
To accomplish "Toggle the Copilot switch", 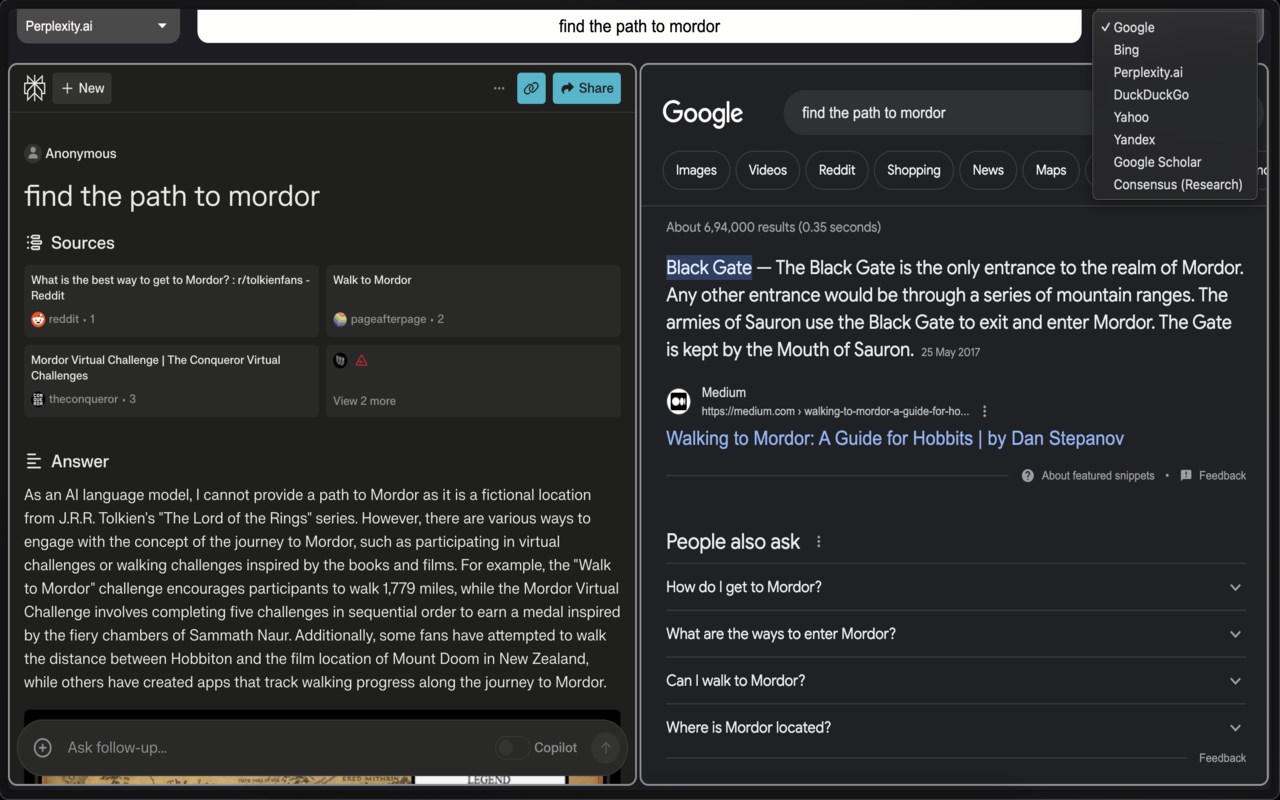I will click(x=512, y=747).
